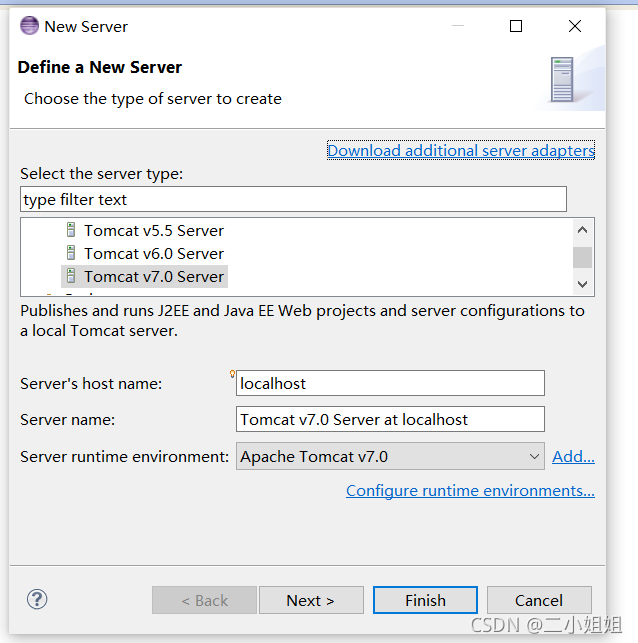This screenshot has height=643, width=638.
Task: Click the Cancel button
Action: coord(539,600)
